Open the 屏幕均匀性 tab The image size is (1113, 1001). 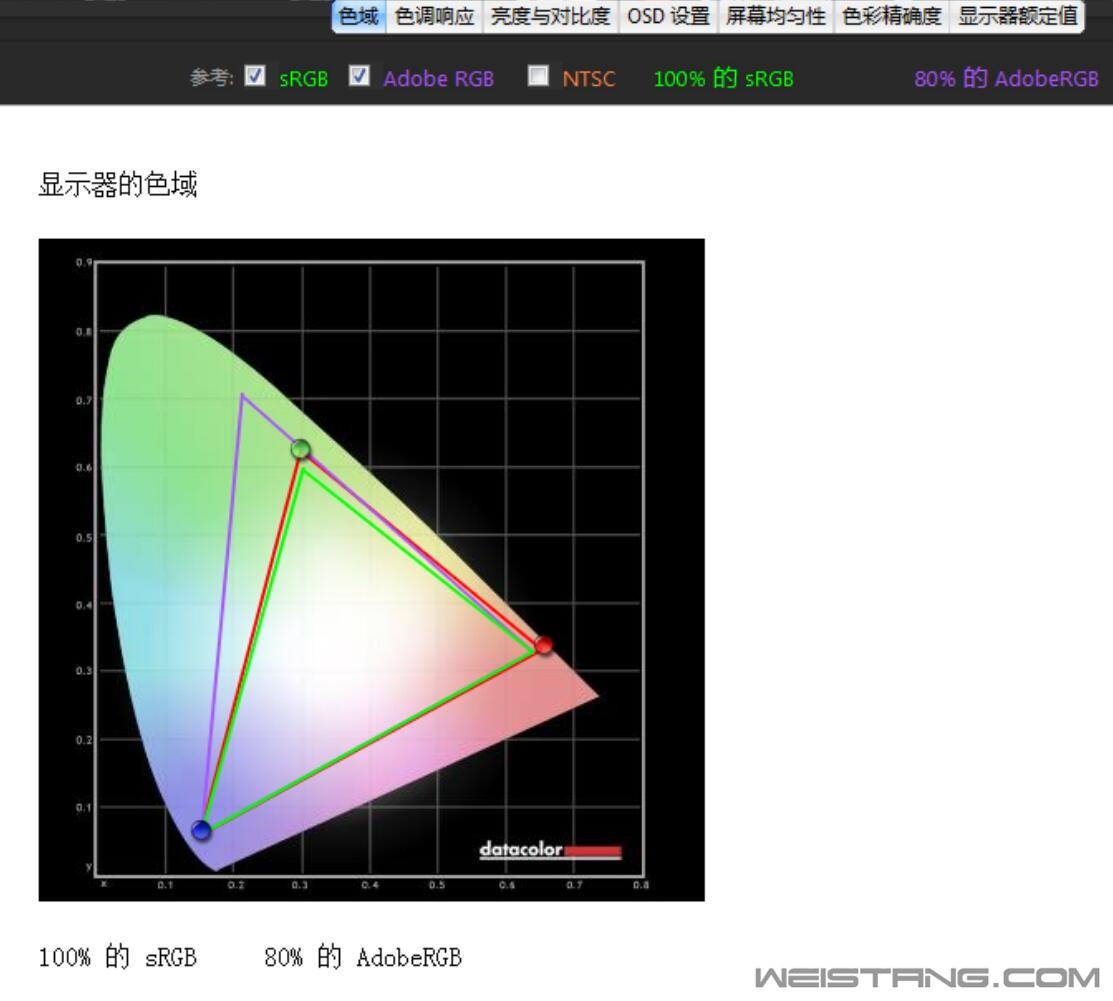776,16
